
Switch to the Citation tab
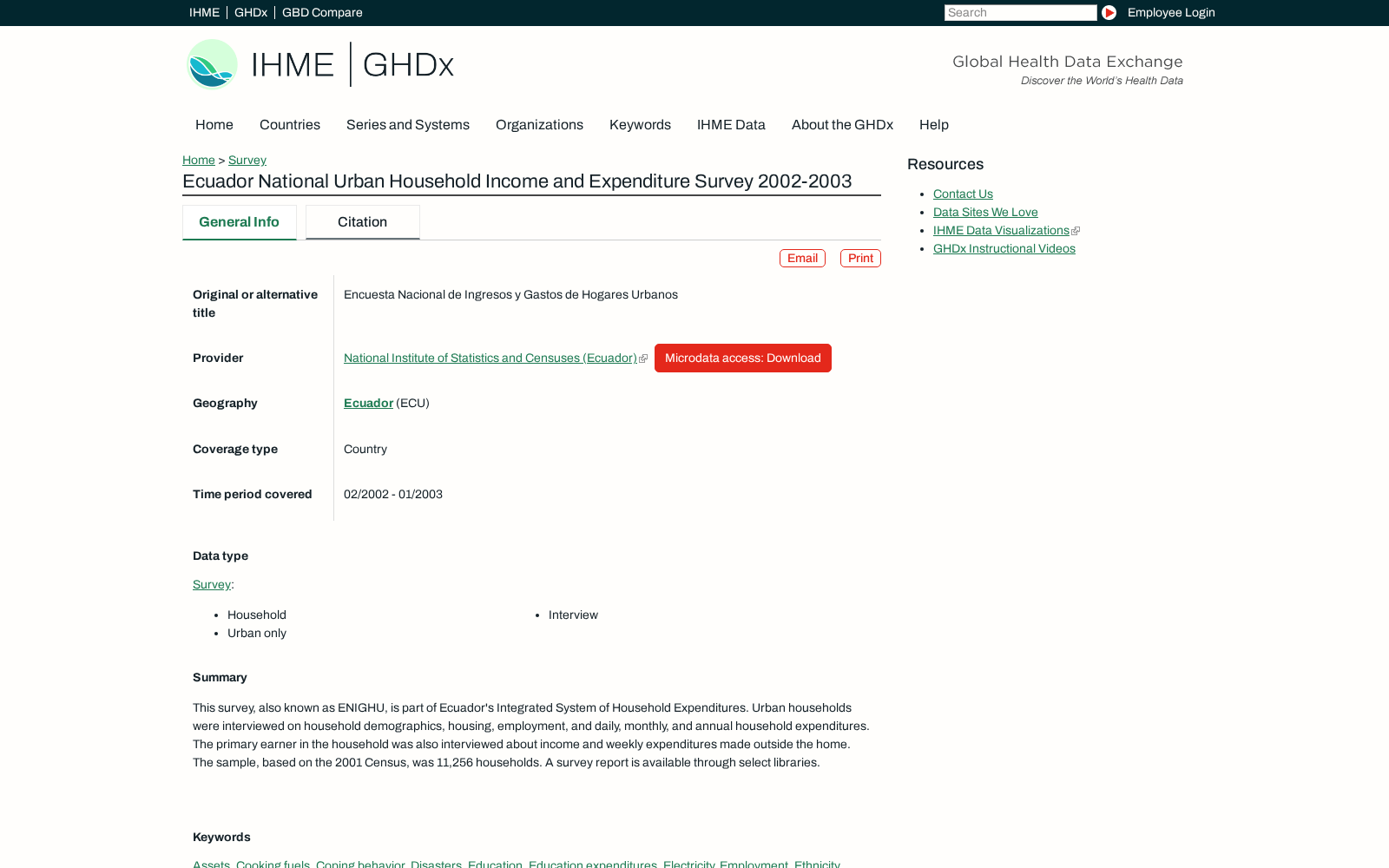pyautogui.click(x=363, y=222)
